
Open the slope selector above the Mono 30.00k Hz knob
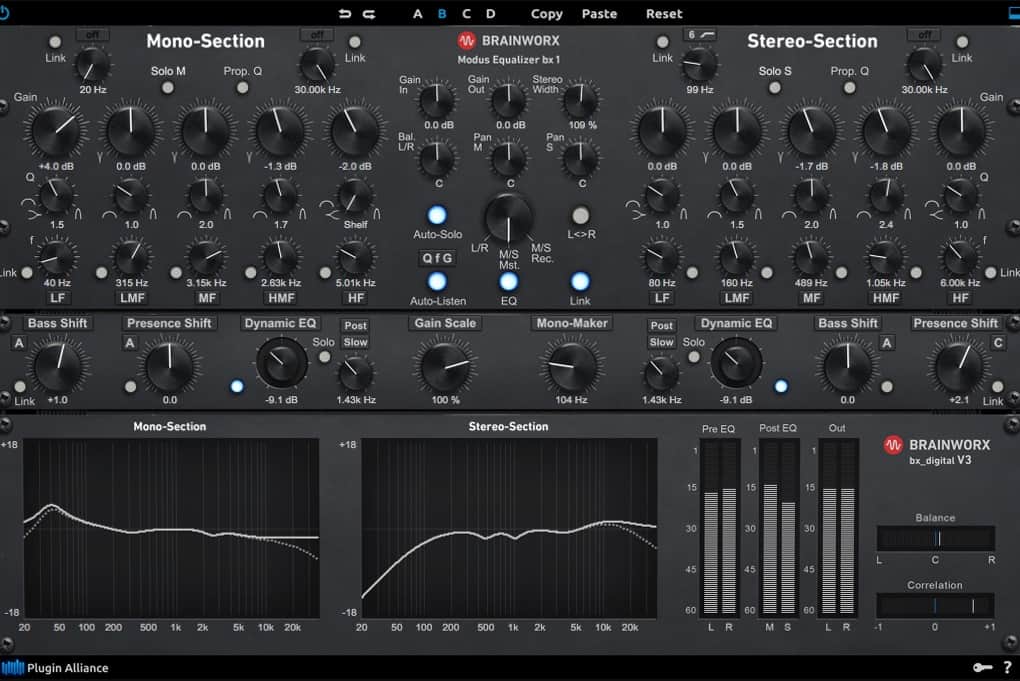(x=317, y=34)
